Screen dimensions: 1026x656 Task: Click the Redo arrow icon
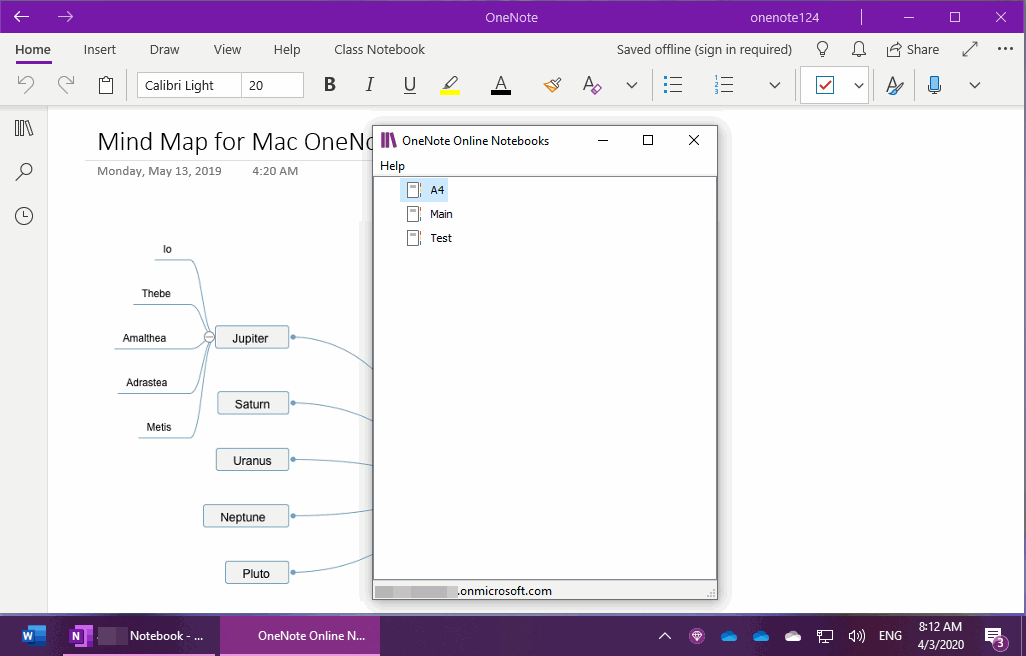pyautogui.click(x=65, y=85)
